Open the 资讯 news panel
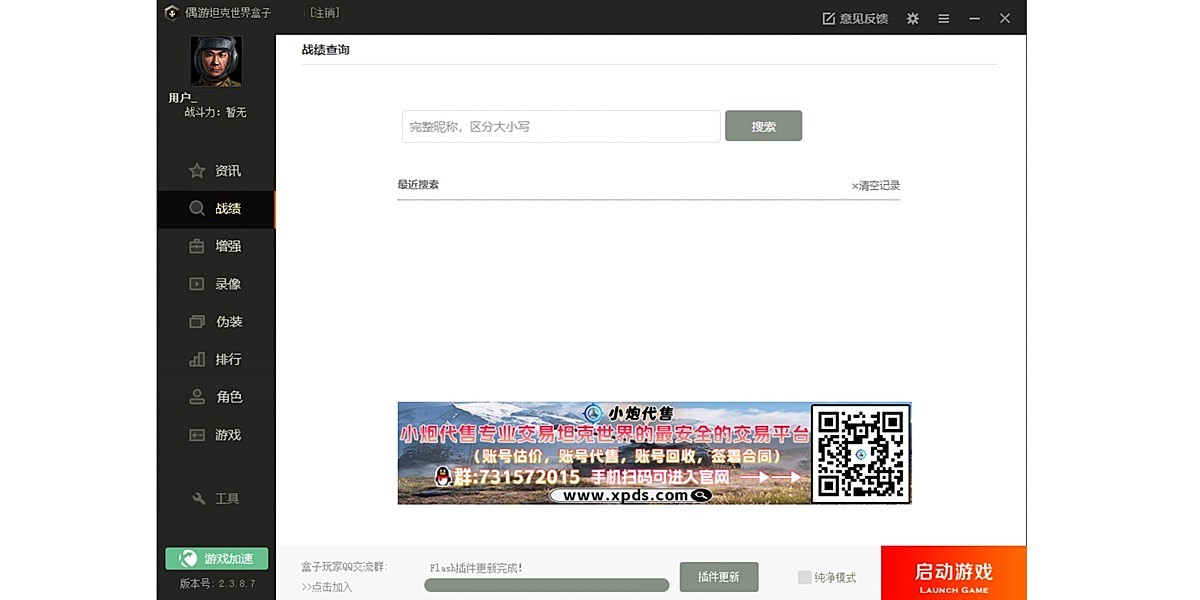Image resolution: width=1200 pixels, height=600 pixels. tap(216, 170)
